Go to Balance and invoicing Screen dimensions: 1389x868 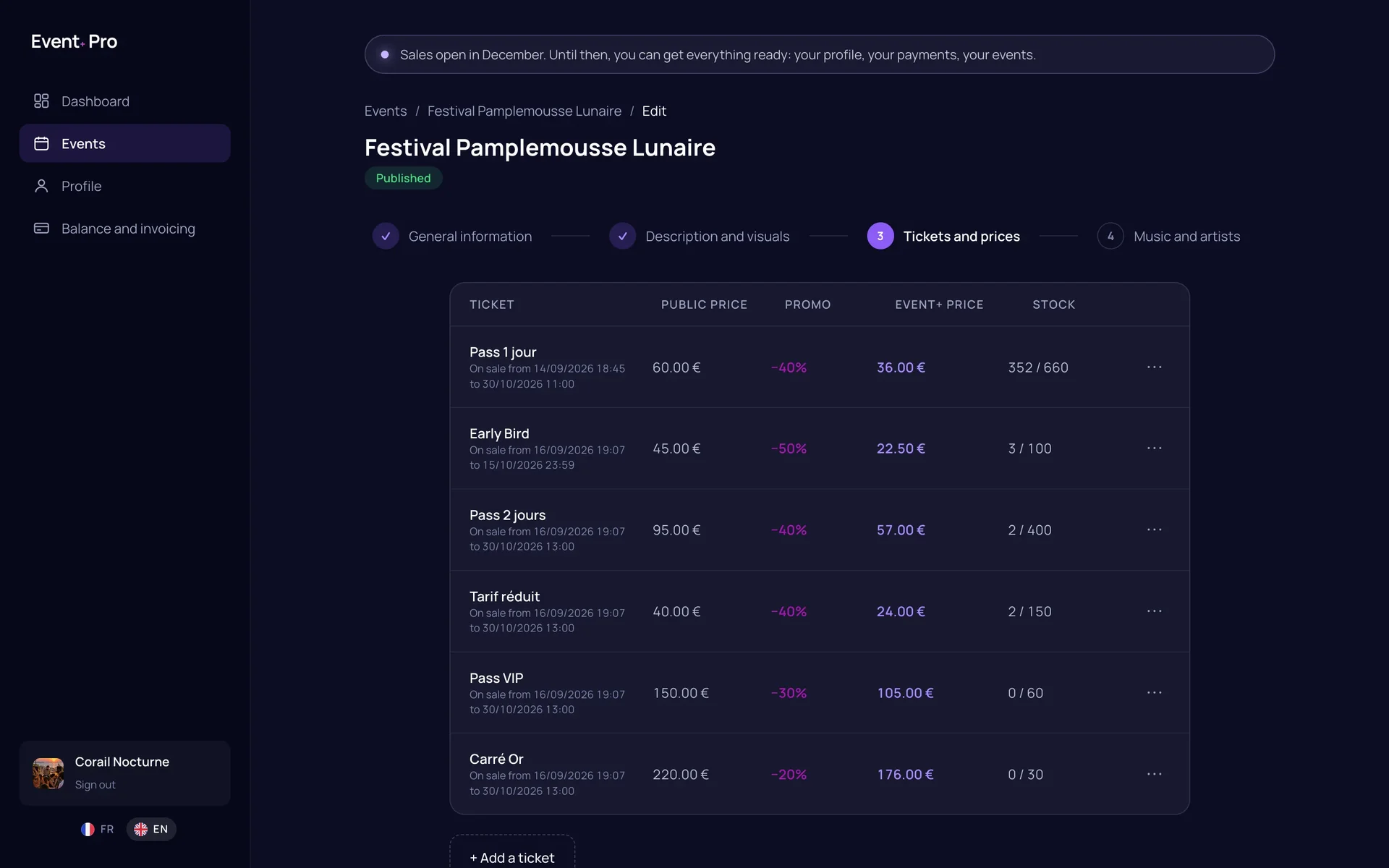coord(124,229)
